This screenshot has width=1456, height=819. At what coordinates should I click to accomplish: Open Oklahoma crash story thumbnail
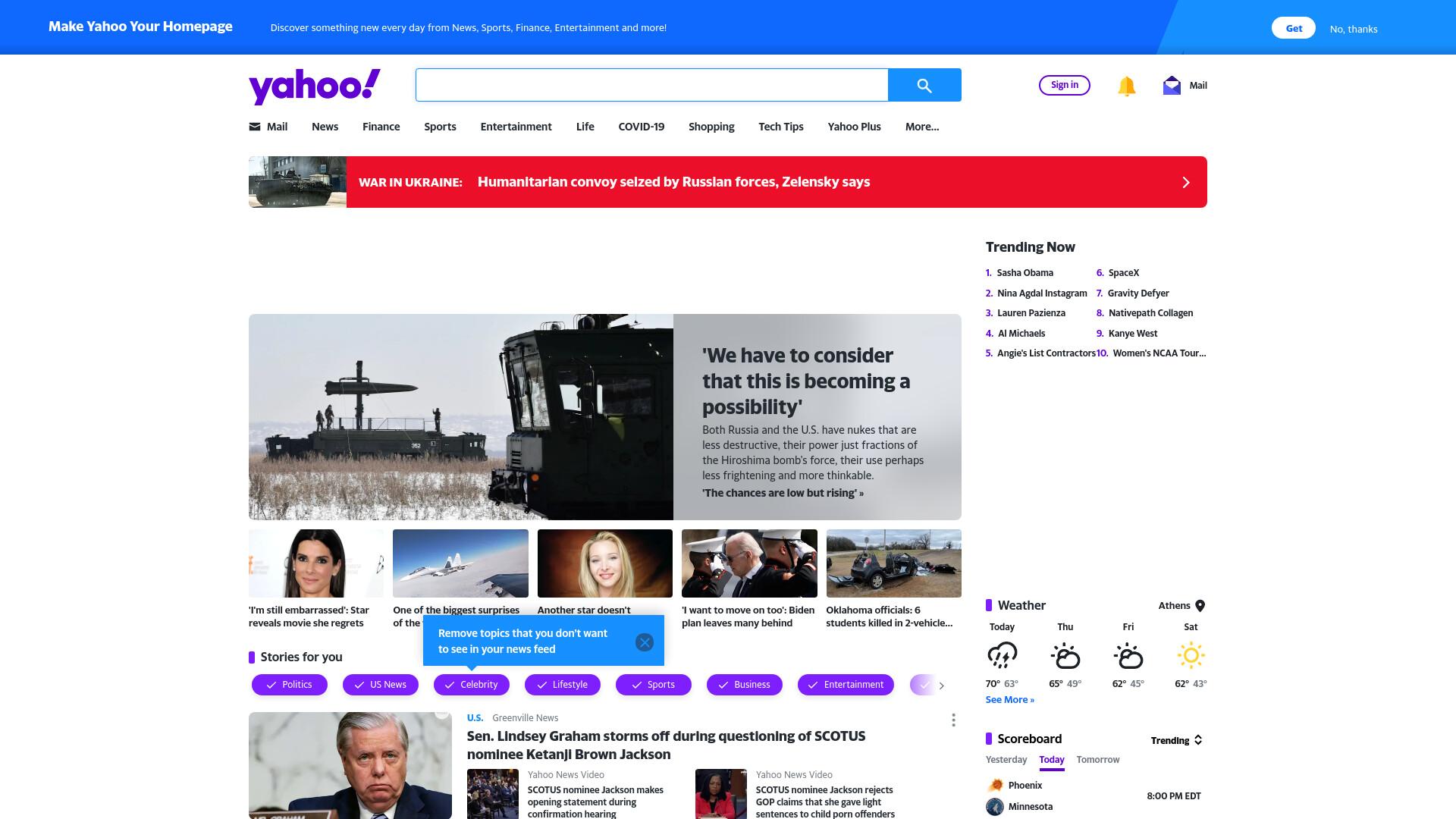893,563
